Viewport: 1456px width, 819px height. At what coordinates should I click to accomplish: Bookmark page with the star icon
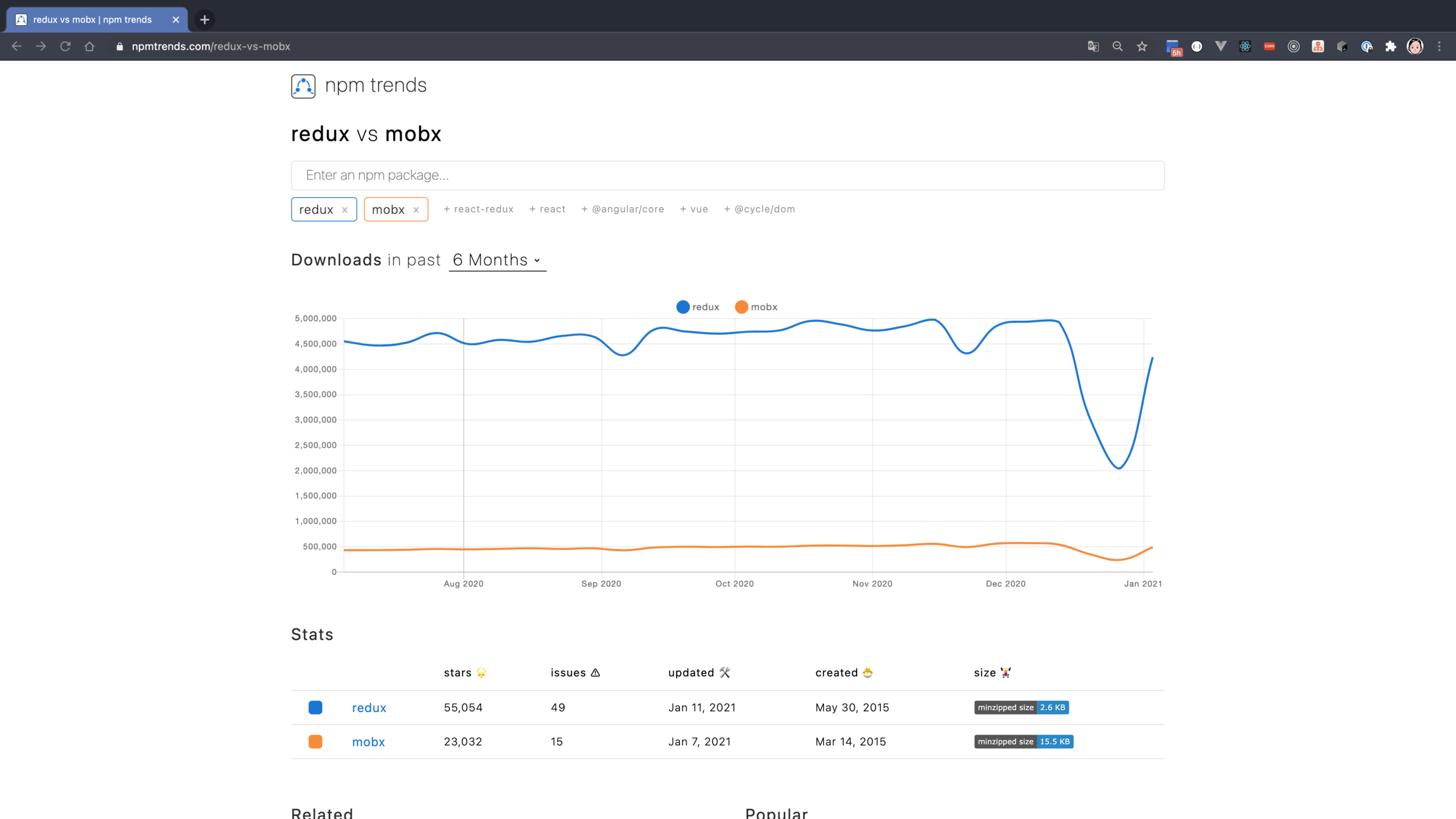pos(1142,47)
